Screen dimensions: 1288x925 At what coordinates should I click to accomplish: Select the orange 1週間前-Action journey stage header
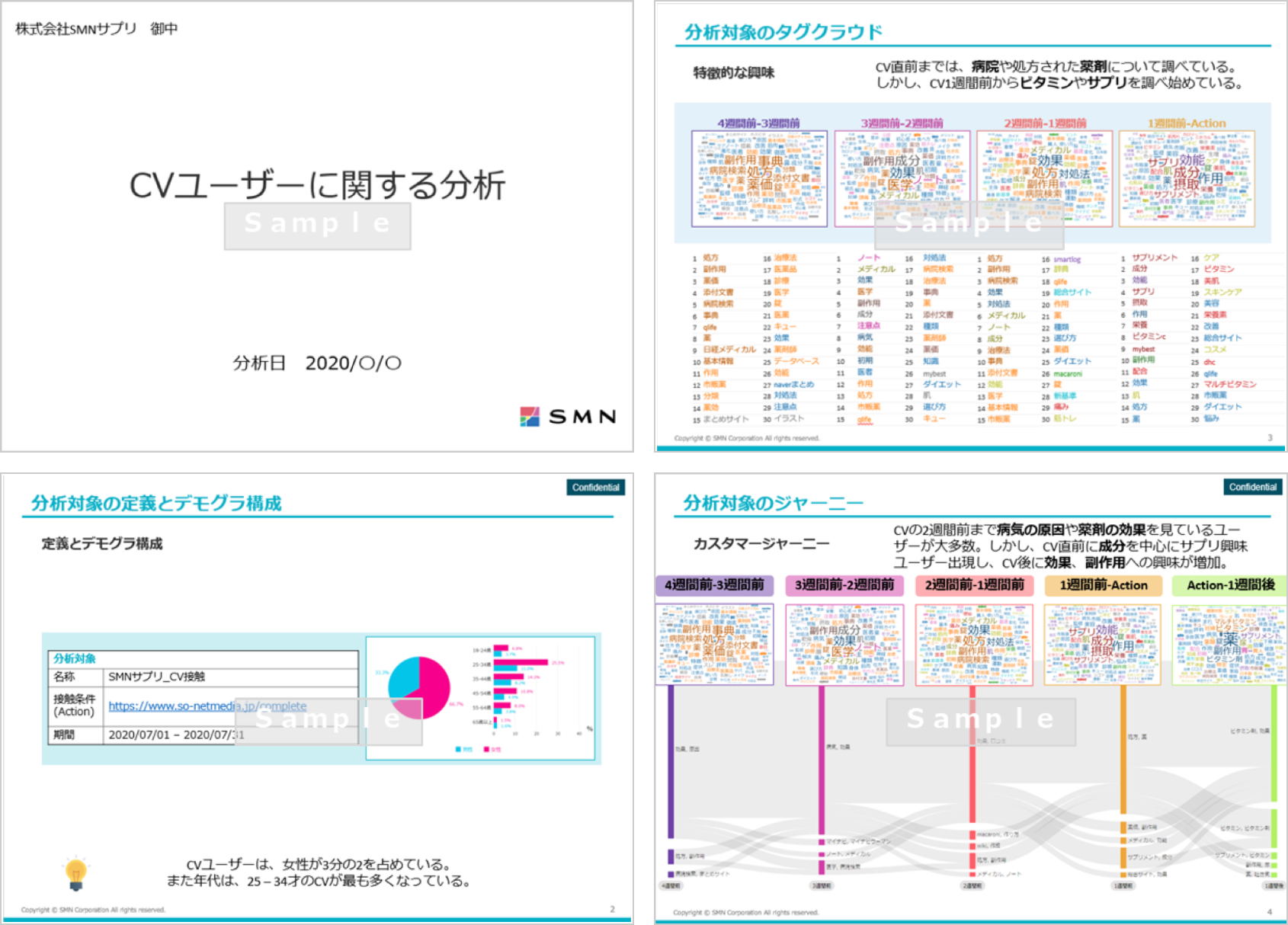pyautogui.click(x=1103, y=585)
